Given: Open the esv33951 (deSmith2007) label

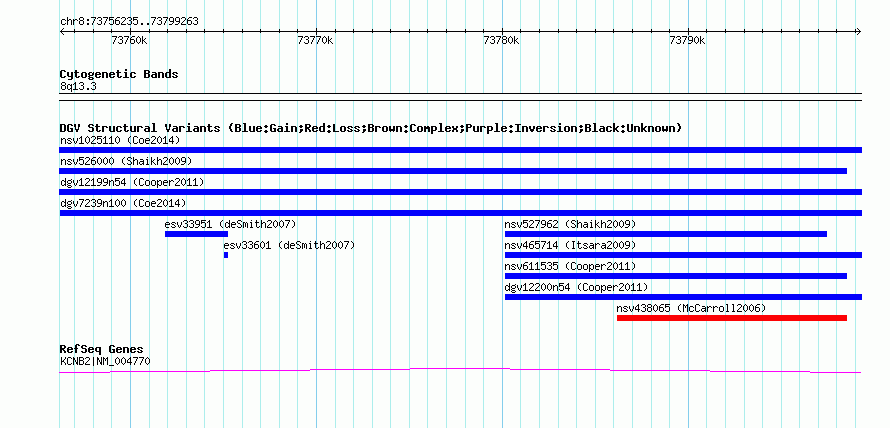Looking at the screenshot, I should pyautogui.click(x=230, y=224).
